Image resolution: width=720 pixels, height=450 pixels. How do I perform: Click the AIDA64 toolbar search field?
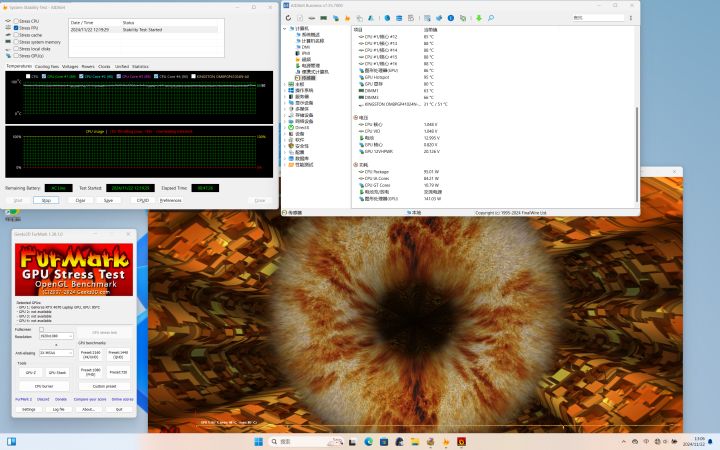click(x=598, y=17)
